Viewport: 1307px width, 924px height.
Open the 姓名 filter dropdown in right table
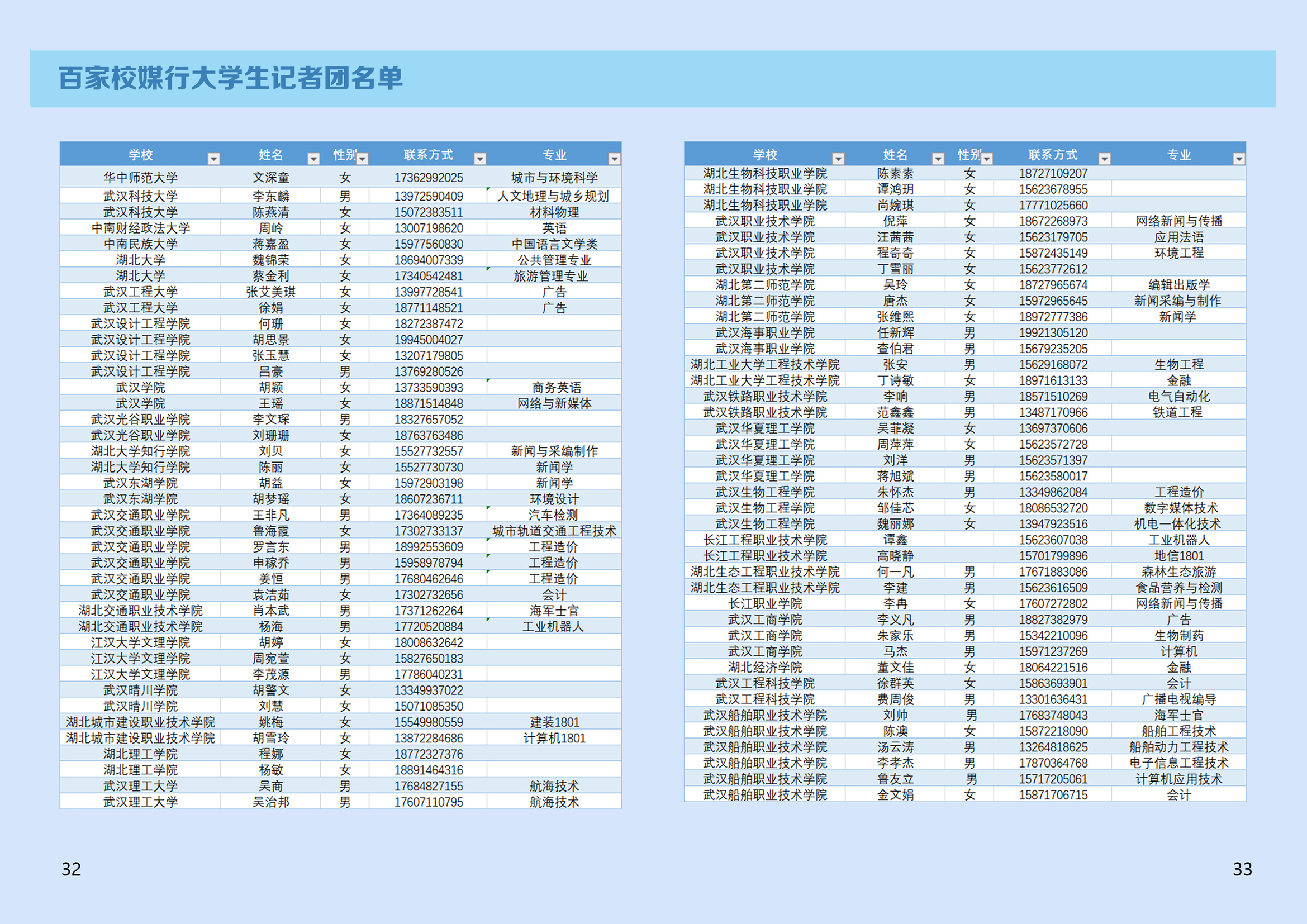(x=938, y=159)
